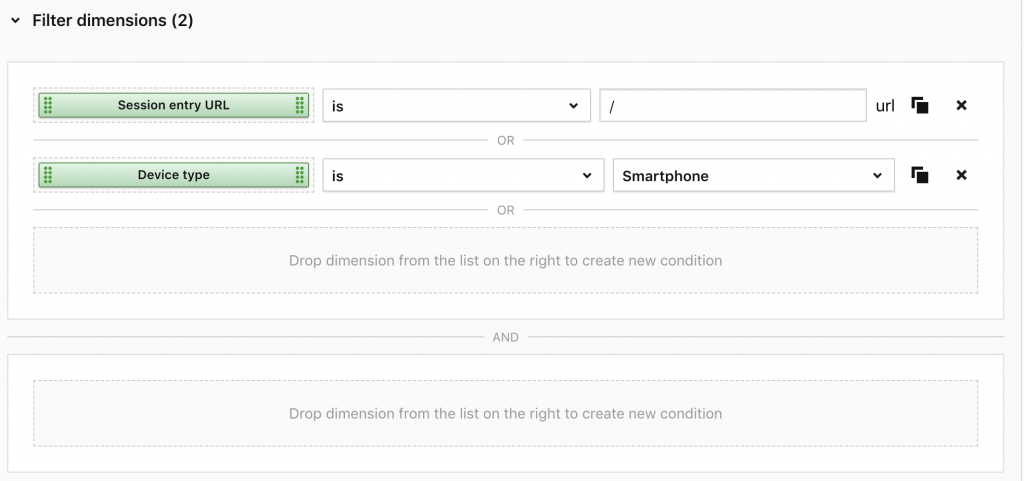The width and height of the screenshot is (1024, 481).
Task: Click the url label beside the value field
Action: pos(885,105)
